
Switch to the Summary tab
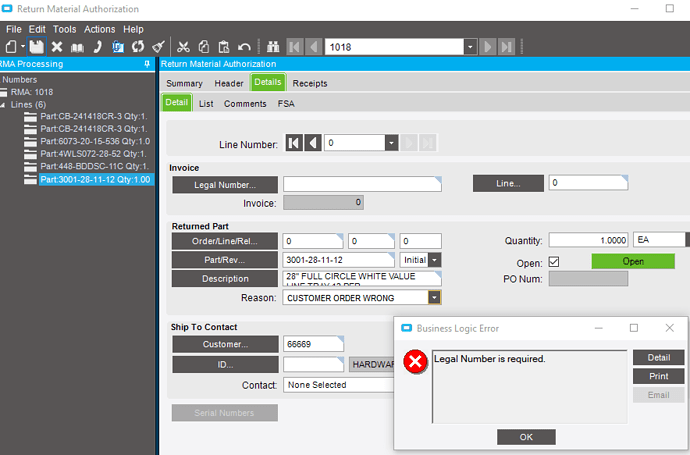pos(184,83)
